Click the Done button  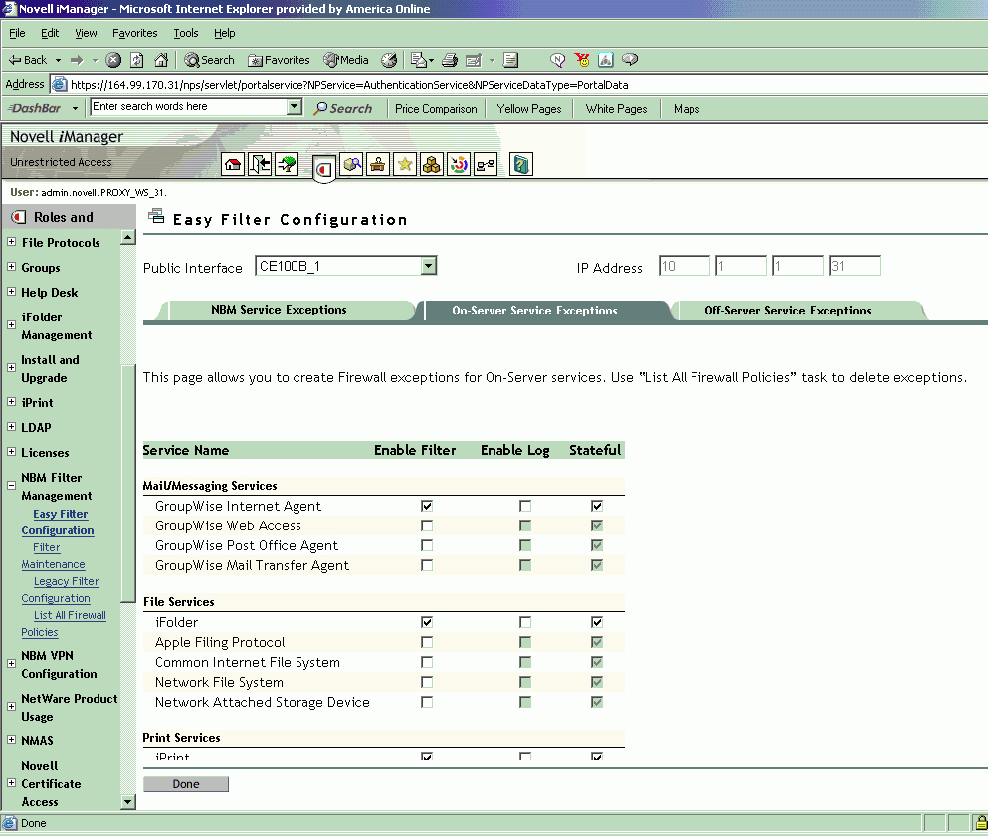click(186, 784)
